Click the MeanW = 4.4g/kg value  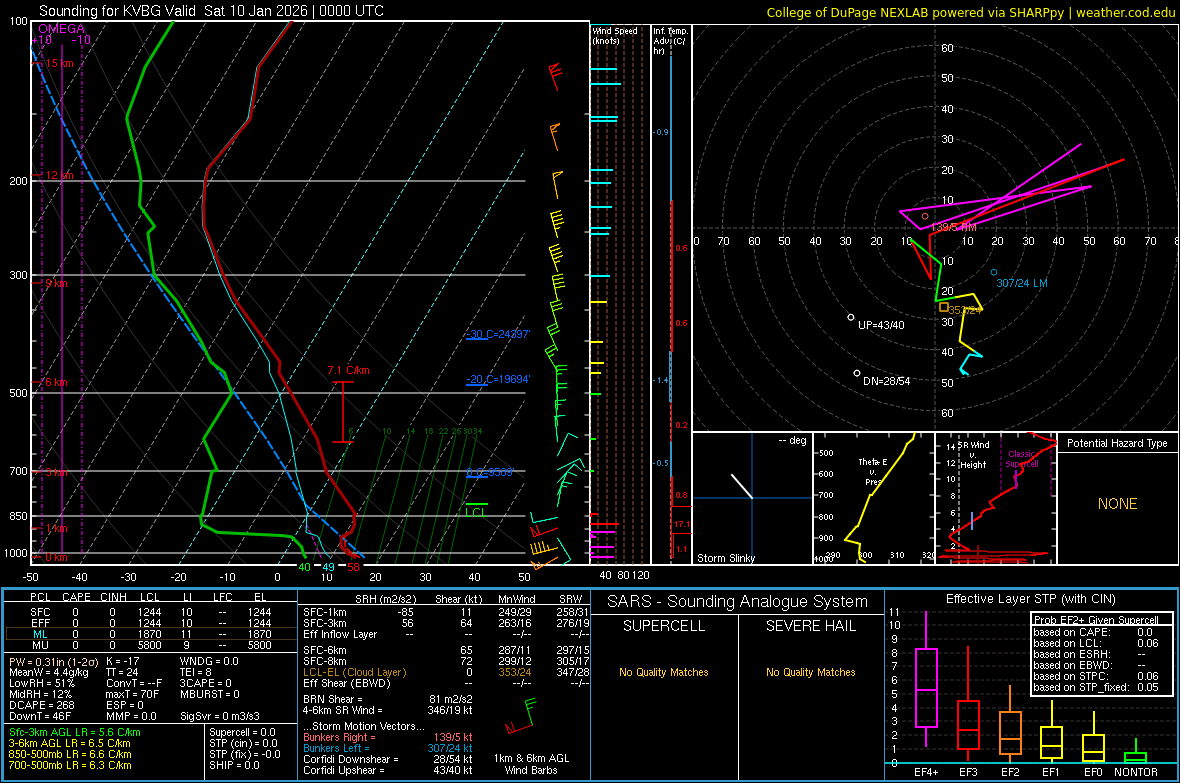48,672
